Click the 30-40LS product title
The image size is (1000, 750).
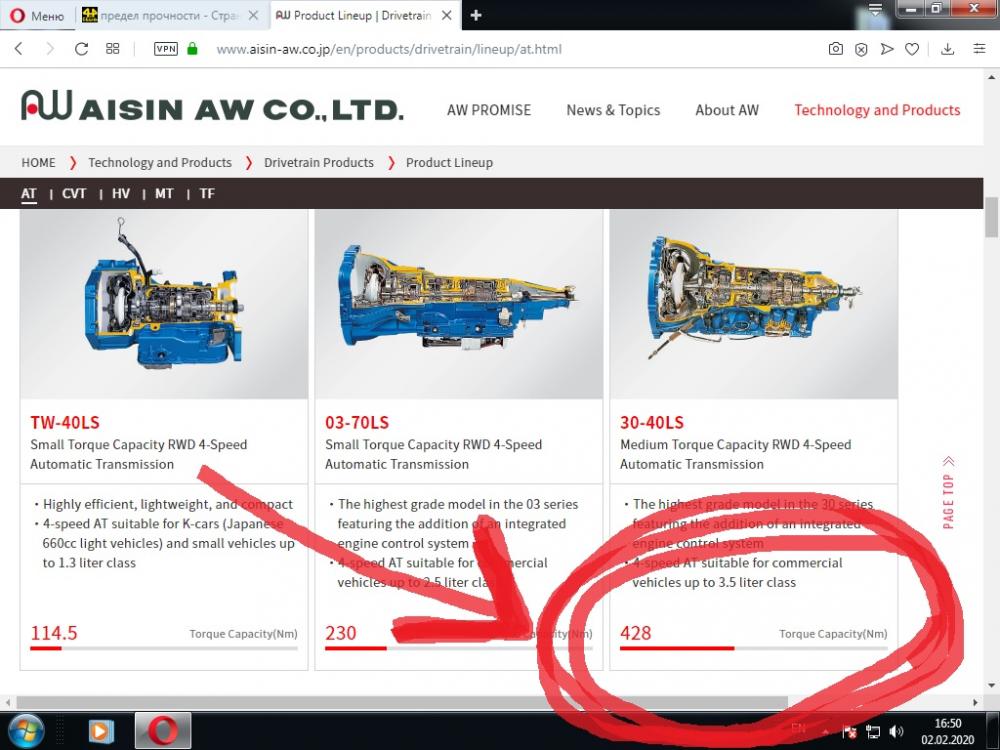pos(652,422)
